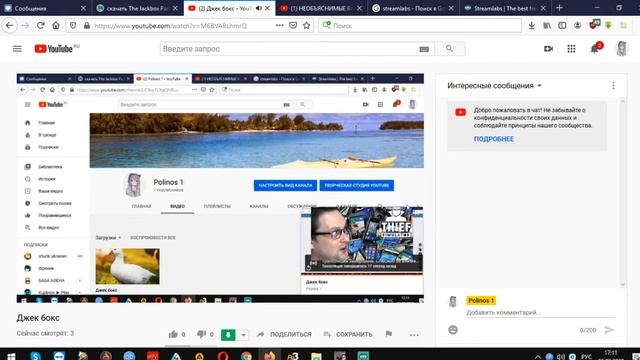The height and width of the screenshot is (360, 640).
Task: Open Firefox account icon in toolbar
Action: click(578, 25)
